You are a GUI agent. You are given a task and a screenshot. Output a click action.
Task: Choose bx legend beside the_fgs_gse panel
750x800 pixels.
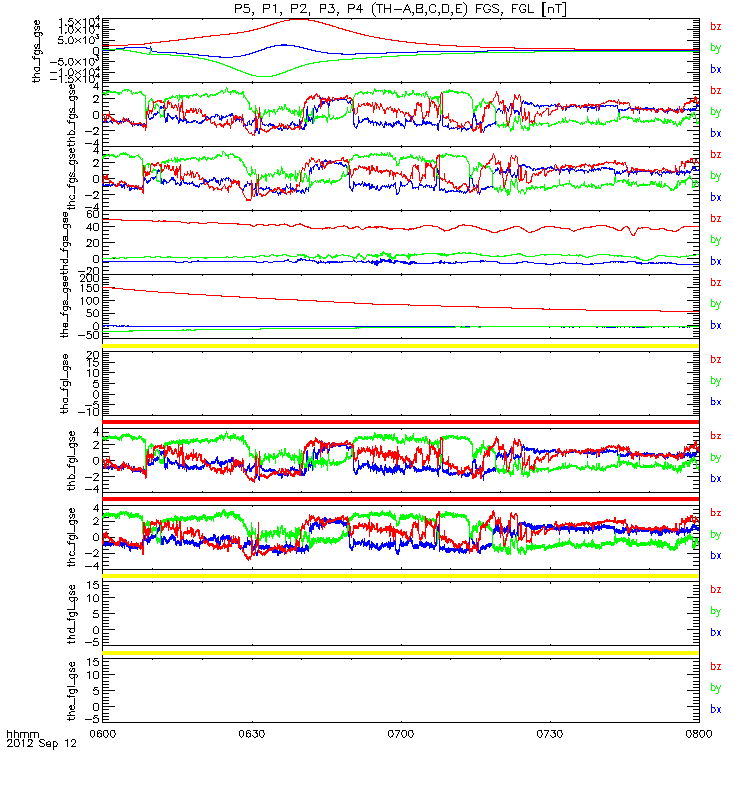point(716,326)
